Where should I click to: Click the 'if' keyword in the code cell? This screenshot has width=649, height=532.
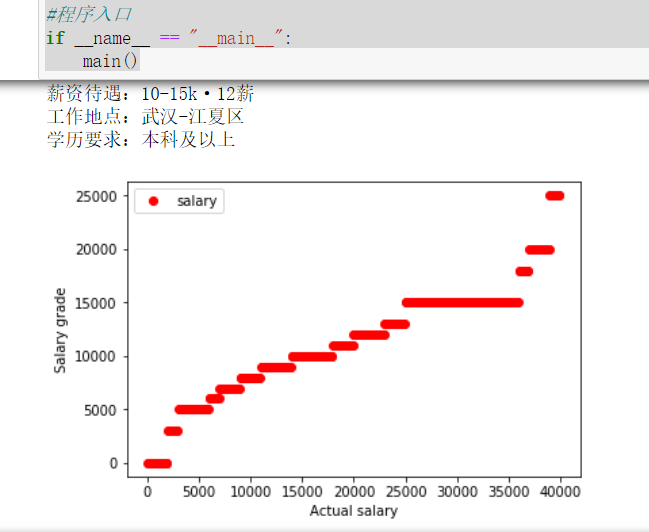[55, 39]
